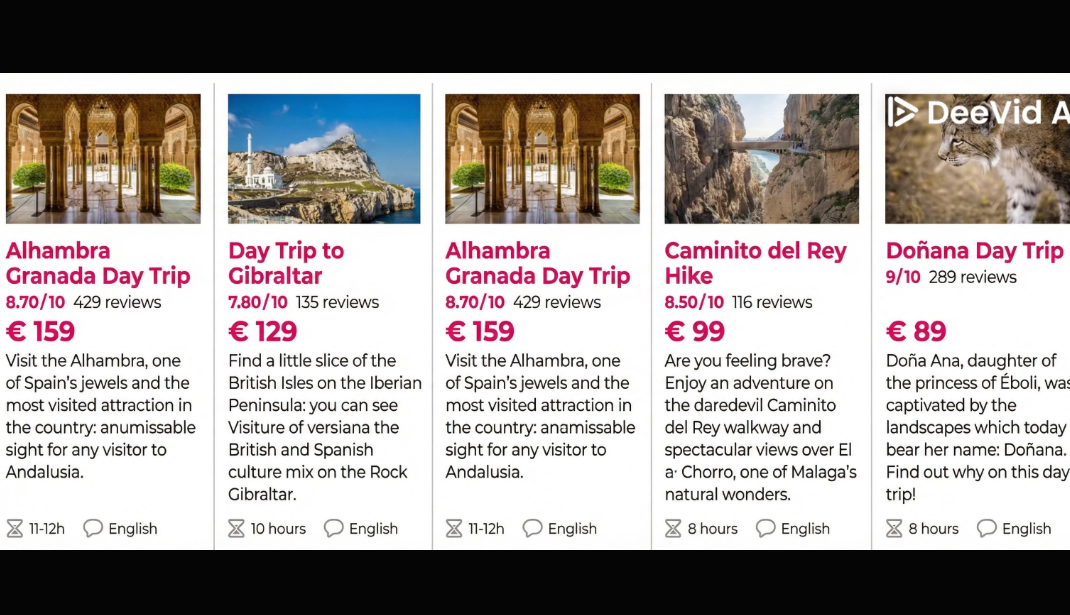1070x615 pixels.
Task: Click the DeeVid play-triangle logo icon
Action: click(902, 111)
